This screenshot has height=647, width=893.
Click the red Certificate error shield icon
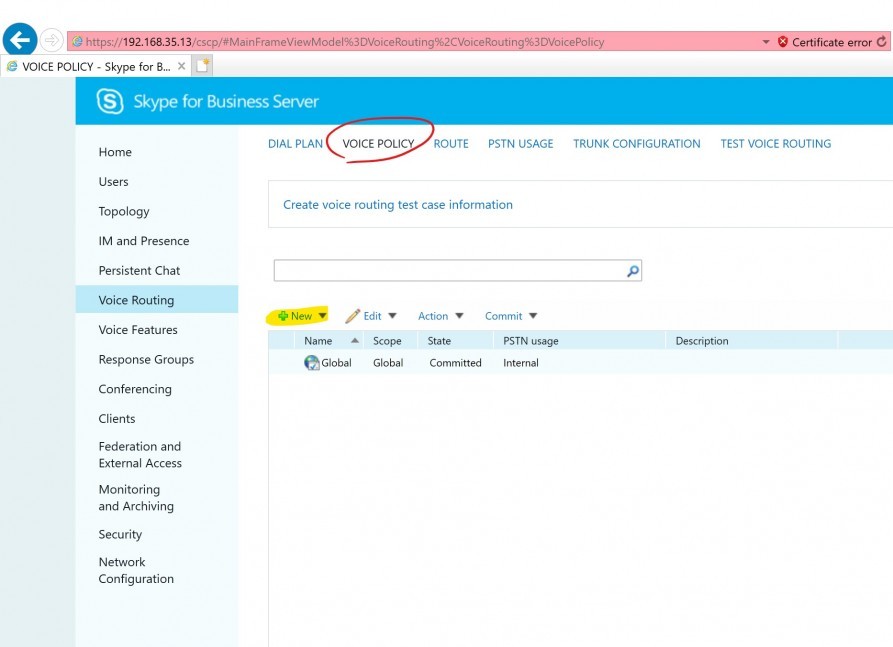click(x=783, y=42)
